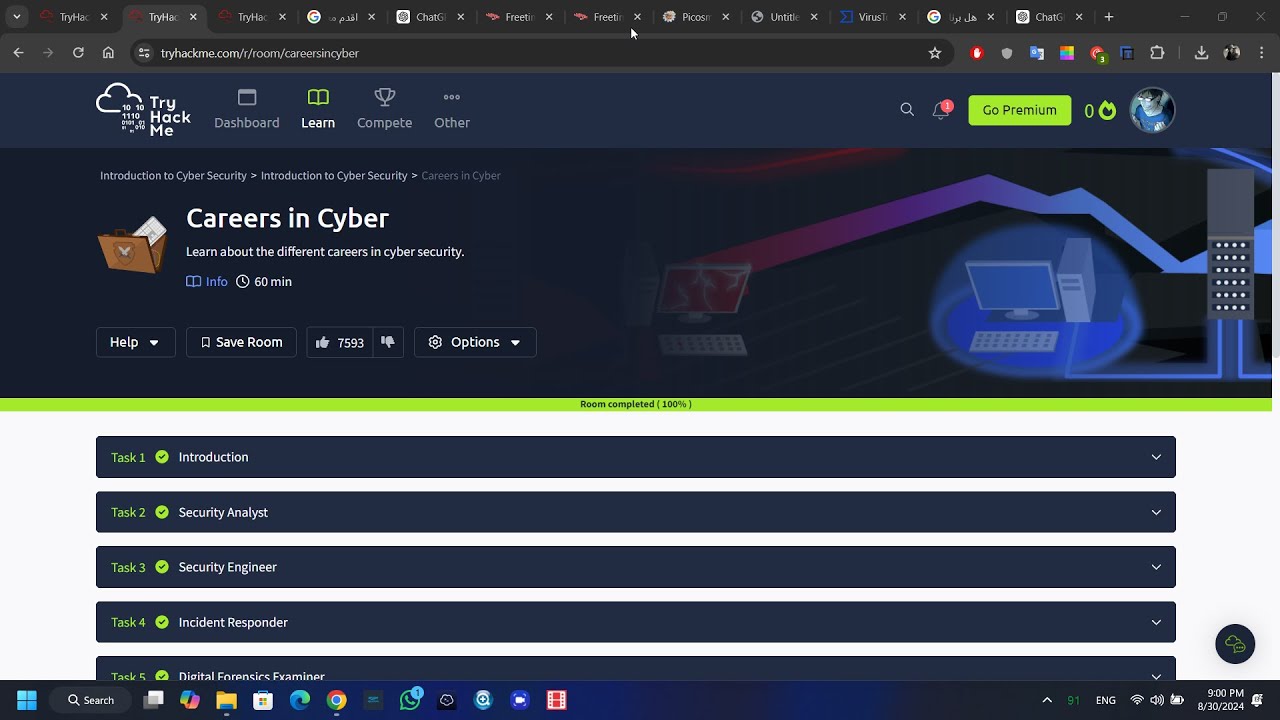Switch to the VirusTotal tab
This screenshot has height=720, width=1280.
coord(874,17)
